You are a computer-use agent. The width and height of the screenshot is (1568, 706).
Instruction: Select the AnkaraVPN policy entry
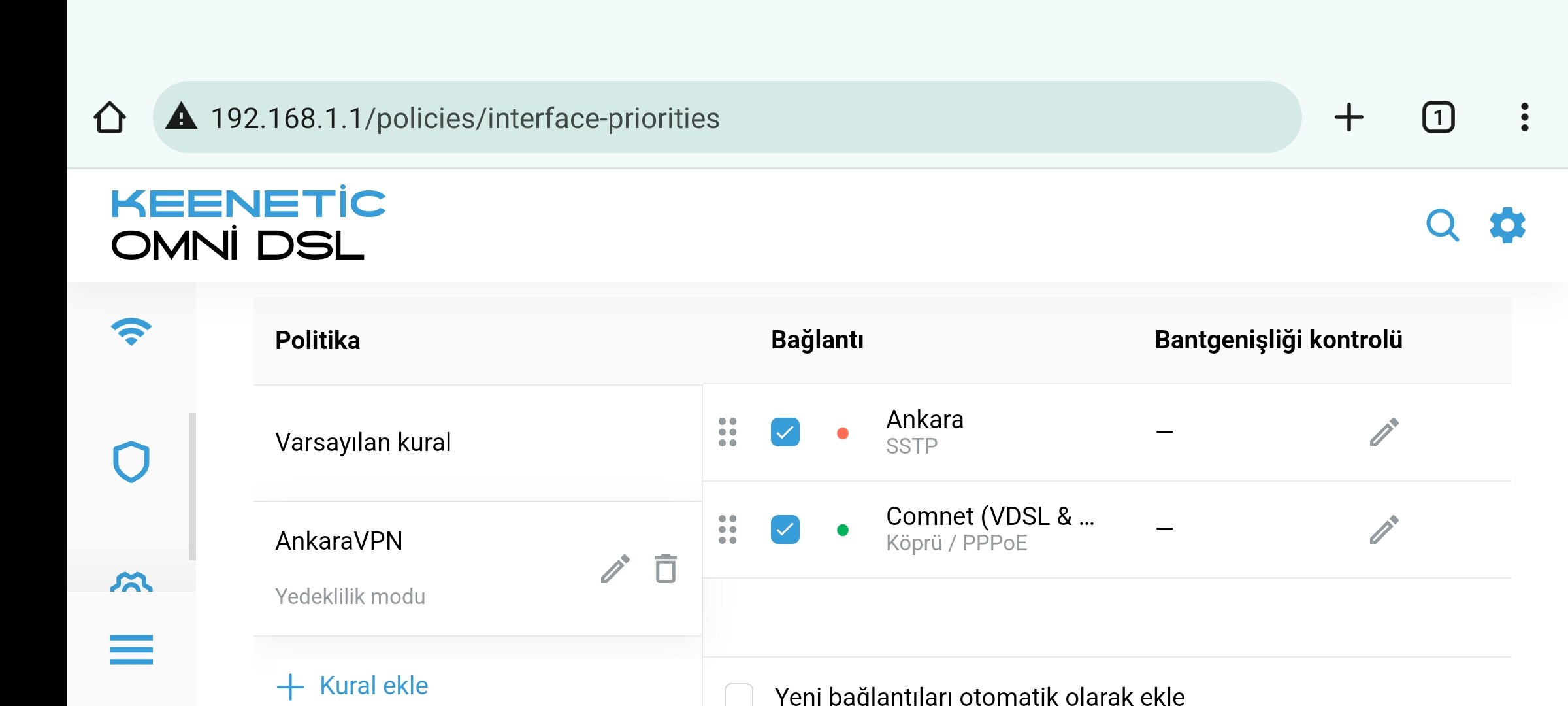coord(478,568)
